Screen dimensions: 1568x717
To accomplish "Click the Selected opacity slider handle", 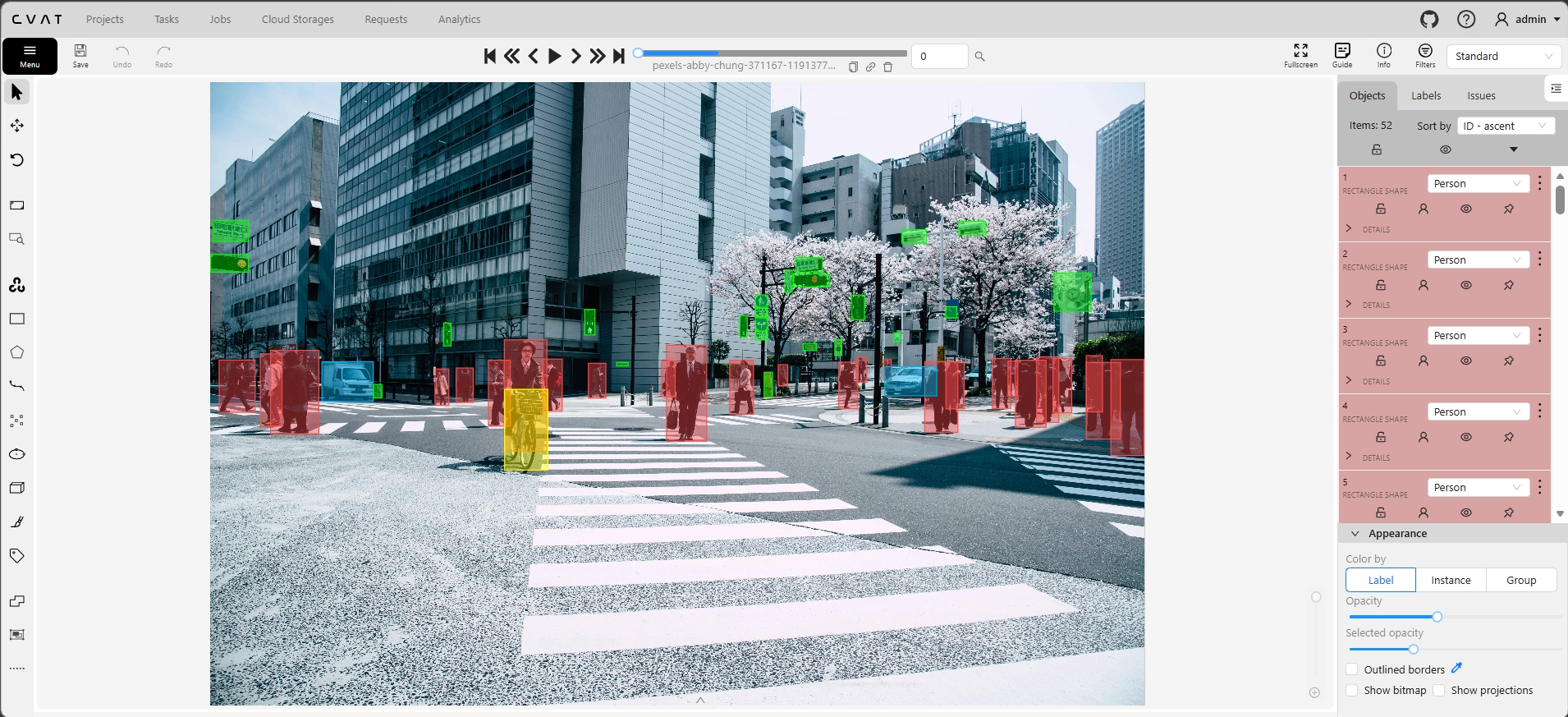I will point(1413,649).
